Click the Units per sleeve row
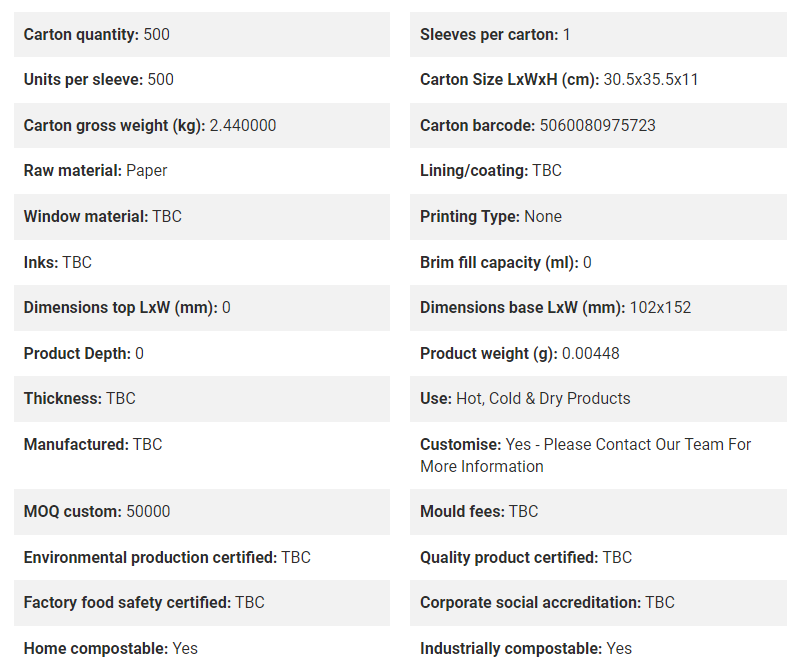Image resolution: width=801 pixels, height=669 pixels. [202, 80]
